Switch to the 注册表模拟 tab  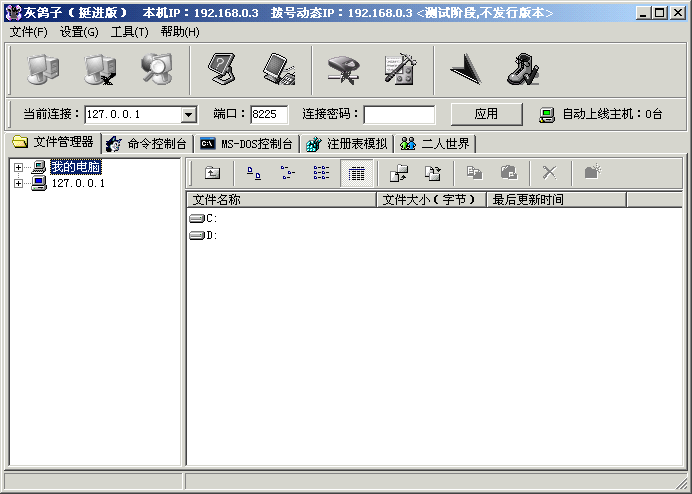[x=347, y=144]
